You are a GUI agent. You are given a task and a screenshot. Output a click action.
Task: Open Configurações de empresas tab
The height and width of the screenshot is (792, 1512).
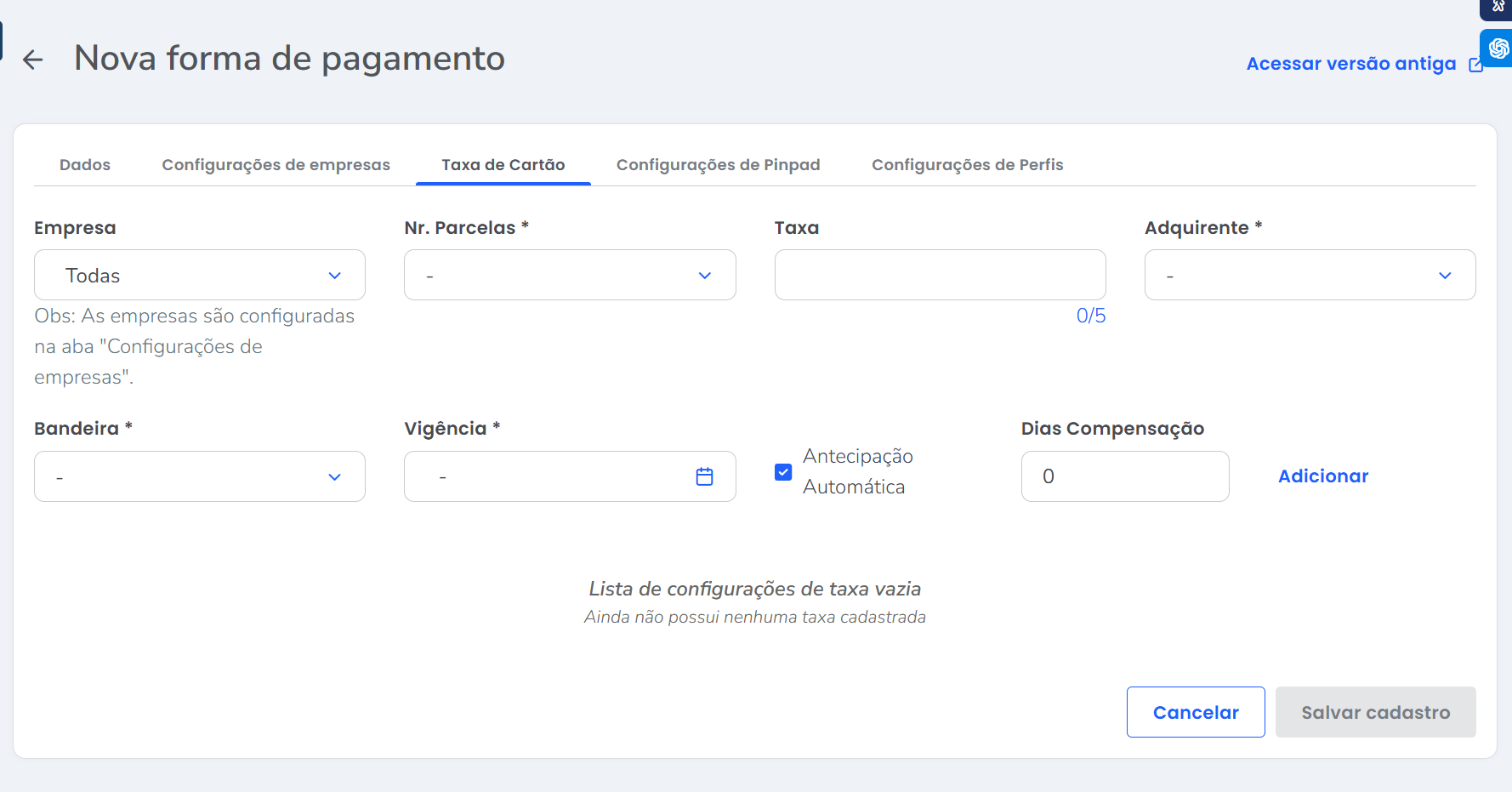point(276,165)
